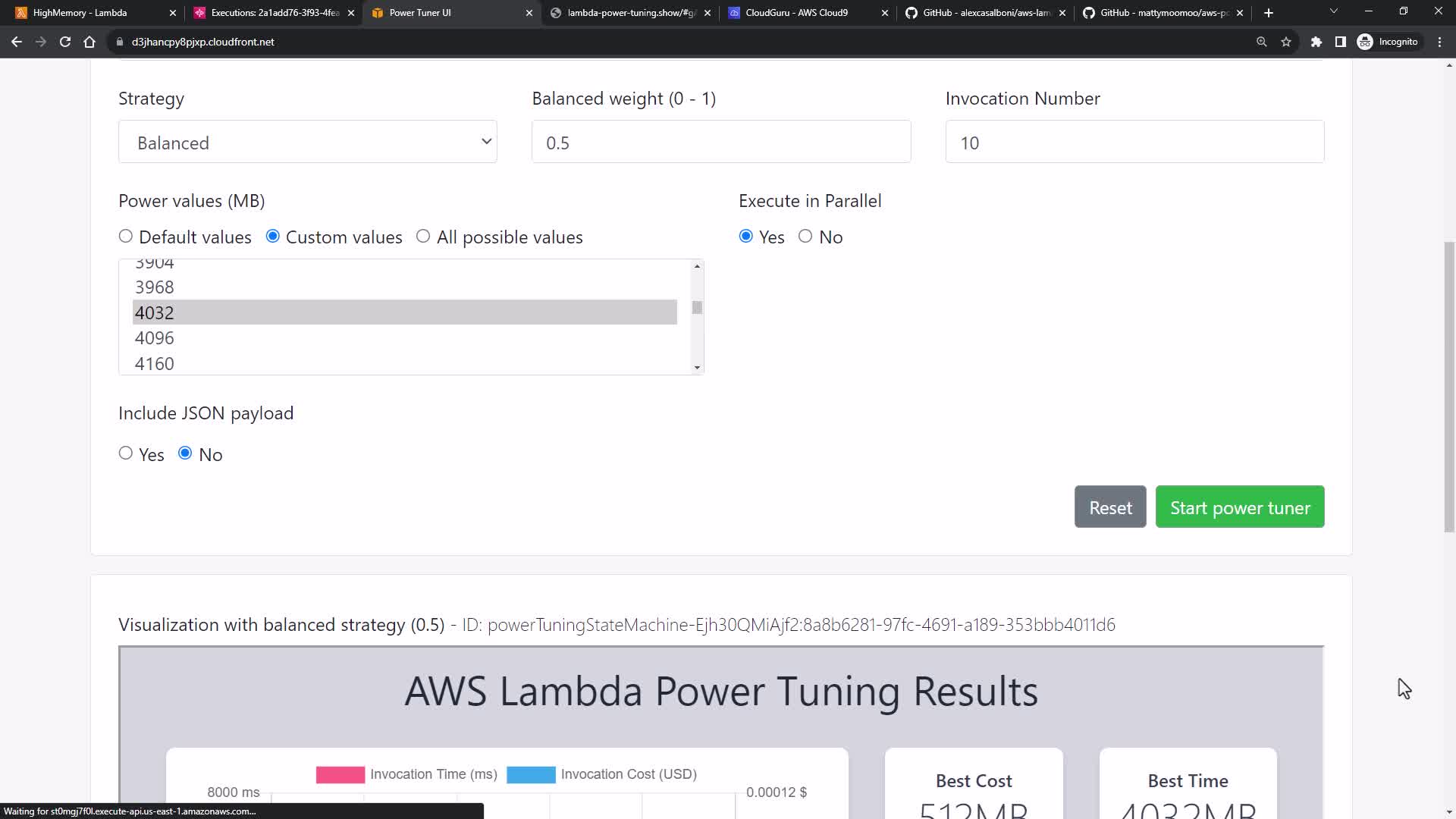Screen dimensions: 1456x819
Task: Bookmark this page with star icon
Action: coord(1286,42)
